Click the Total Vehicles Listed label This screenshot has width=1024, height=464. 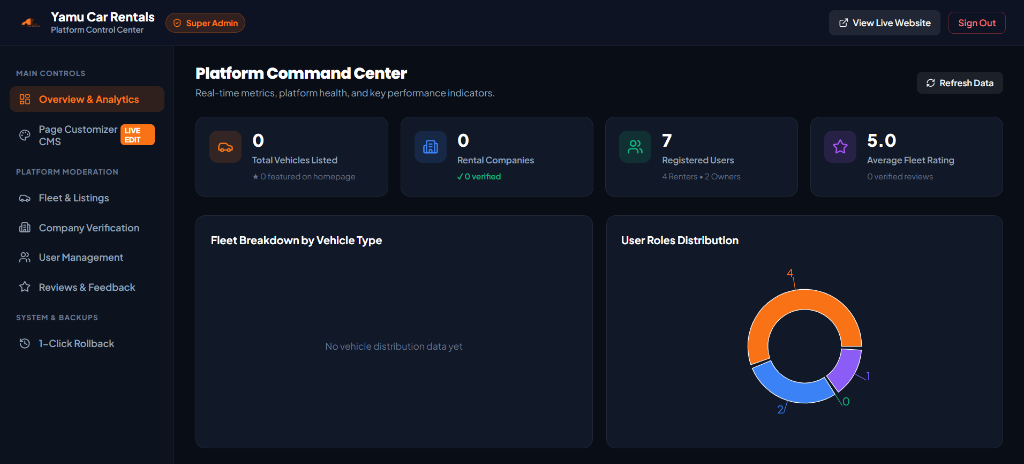click(x=295, y=160)
